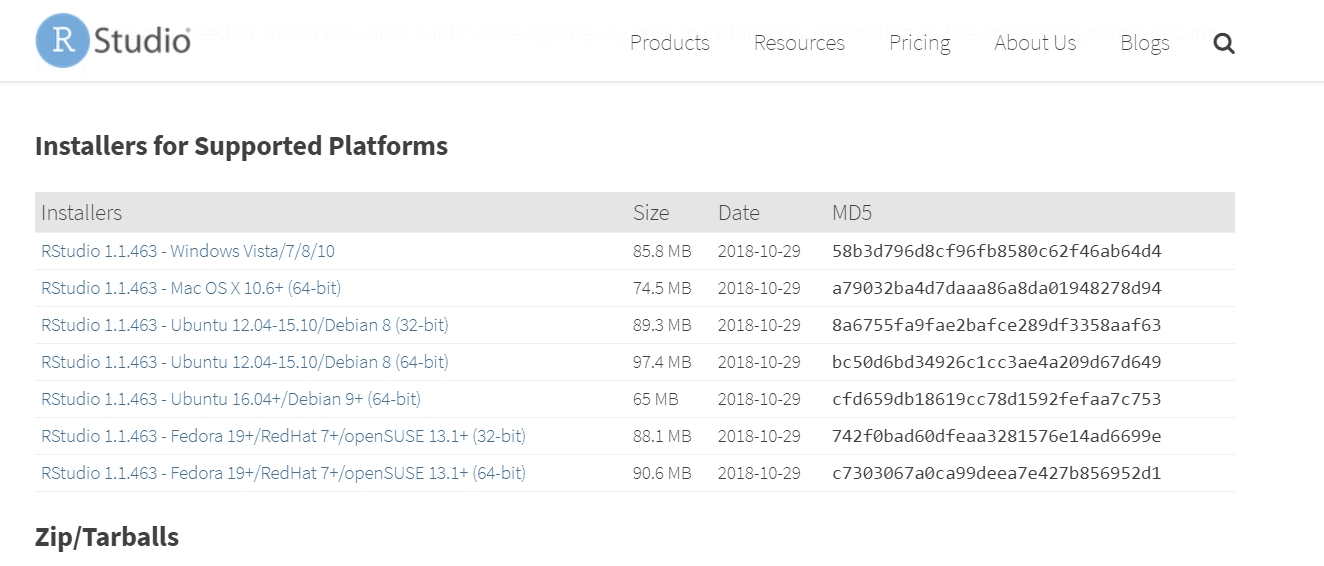Click the Zip/Tarballs heading
Image resolution: width=1324 pixels, height=566 pixels.
107,537
